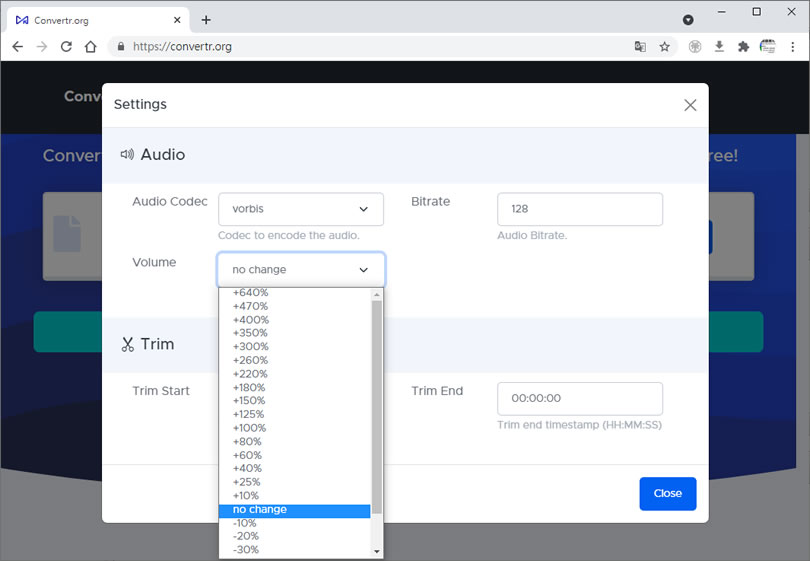Select +260% volume option
This screenshot has height=561, width=810.
294,360
